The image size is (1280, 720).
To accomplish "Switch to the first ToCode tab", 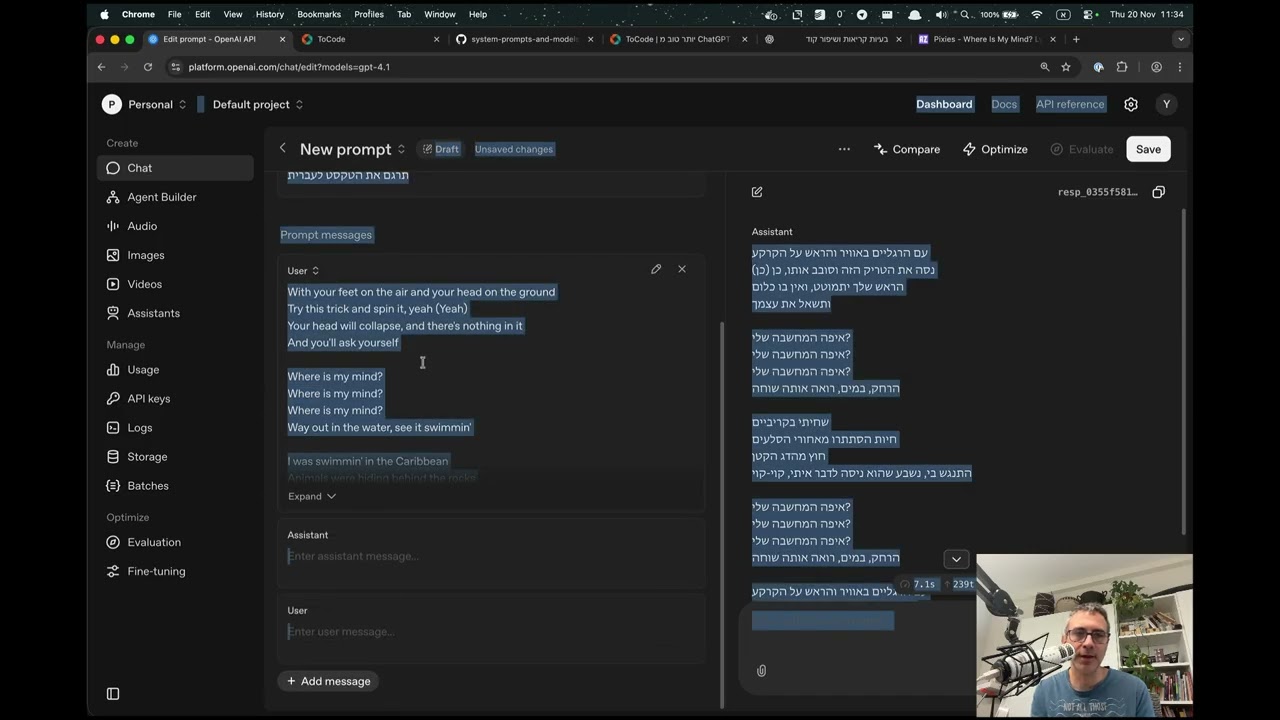I will [370, 39].
